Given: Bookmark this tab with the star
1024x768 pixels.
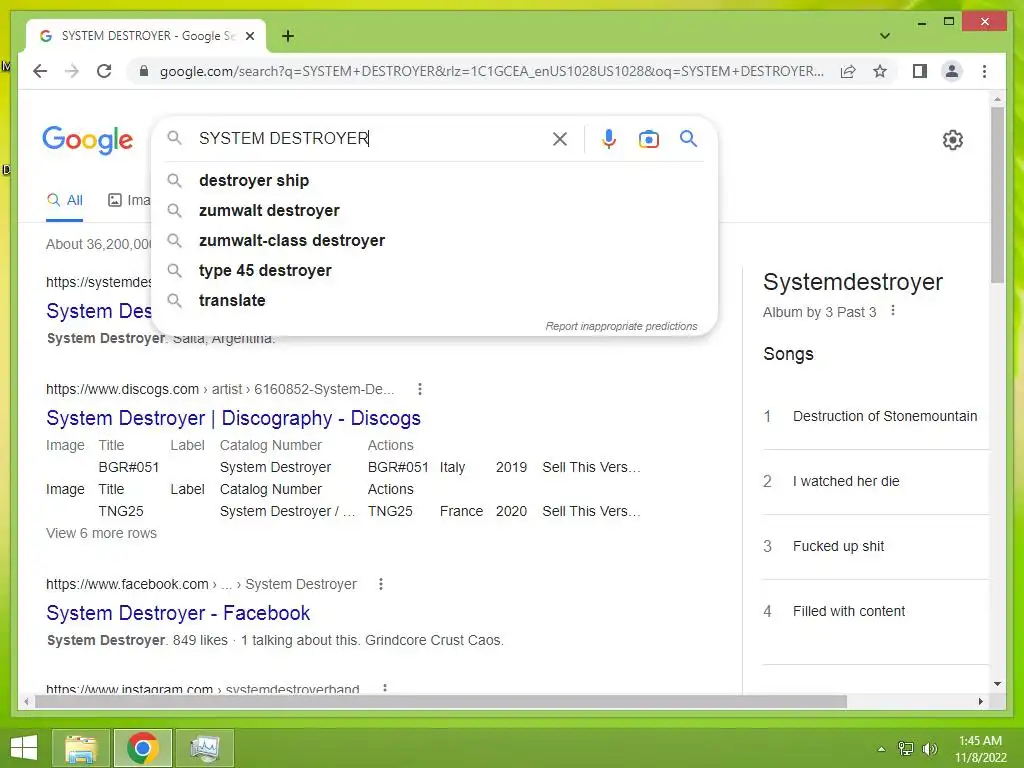Looking at the screenshot, I should tap(880, 71).
